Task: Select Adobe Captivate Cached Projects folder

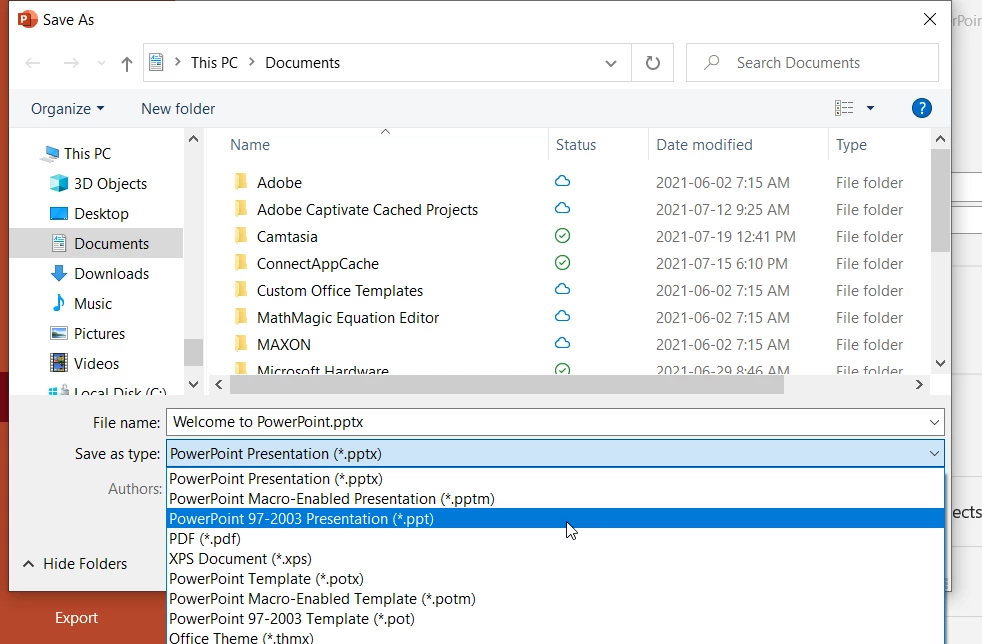Action: pos(367,210)
